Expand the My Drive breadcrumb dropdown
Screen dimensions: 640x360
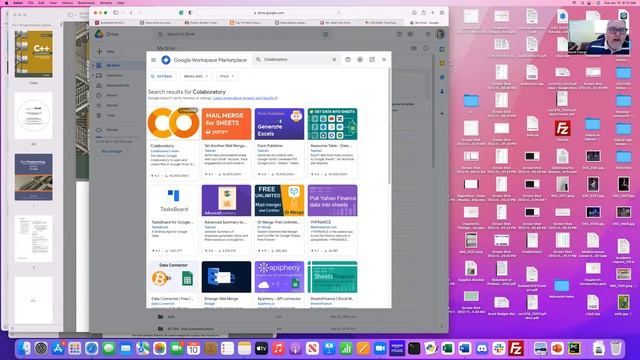[168, 48]
